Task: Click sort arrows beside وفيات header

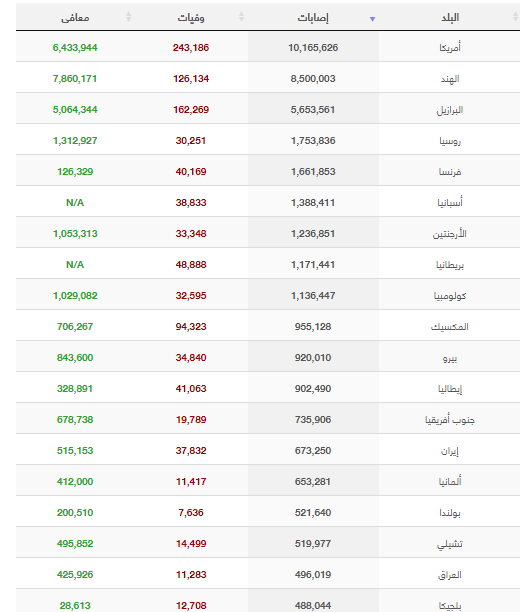Action: [241, 17]
